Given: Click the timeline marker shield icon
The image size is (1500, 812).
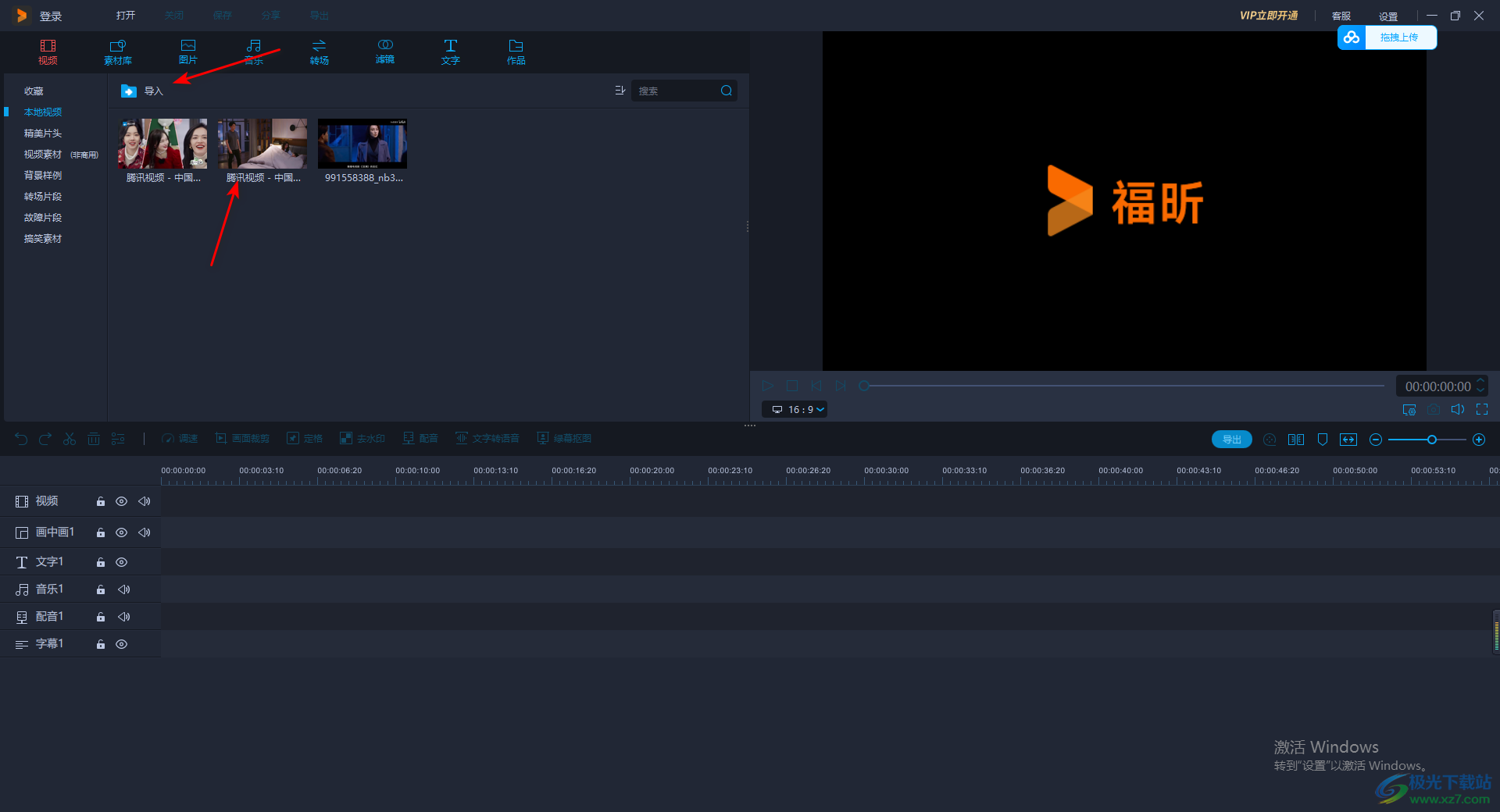Looking at the screenshot, I should 1323,440.
